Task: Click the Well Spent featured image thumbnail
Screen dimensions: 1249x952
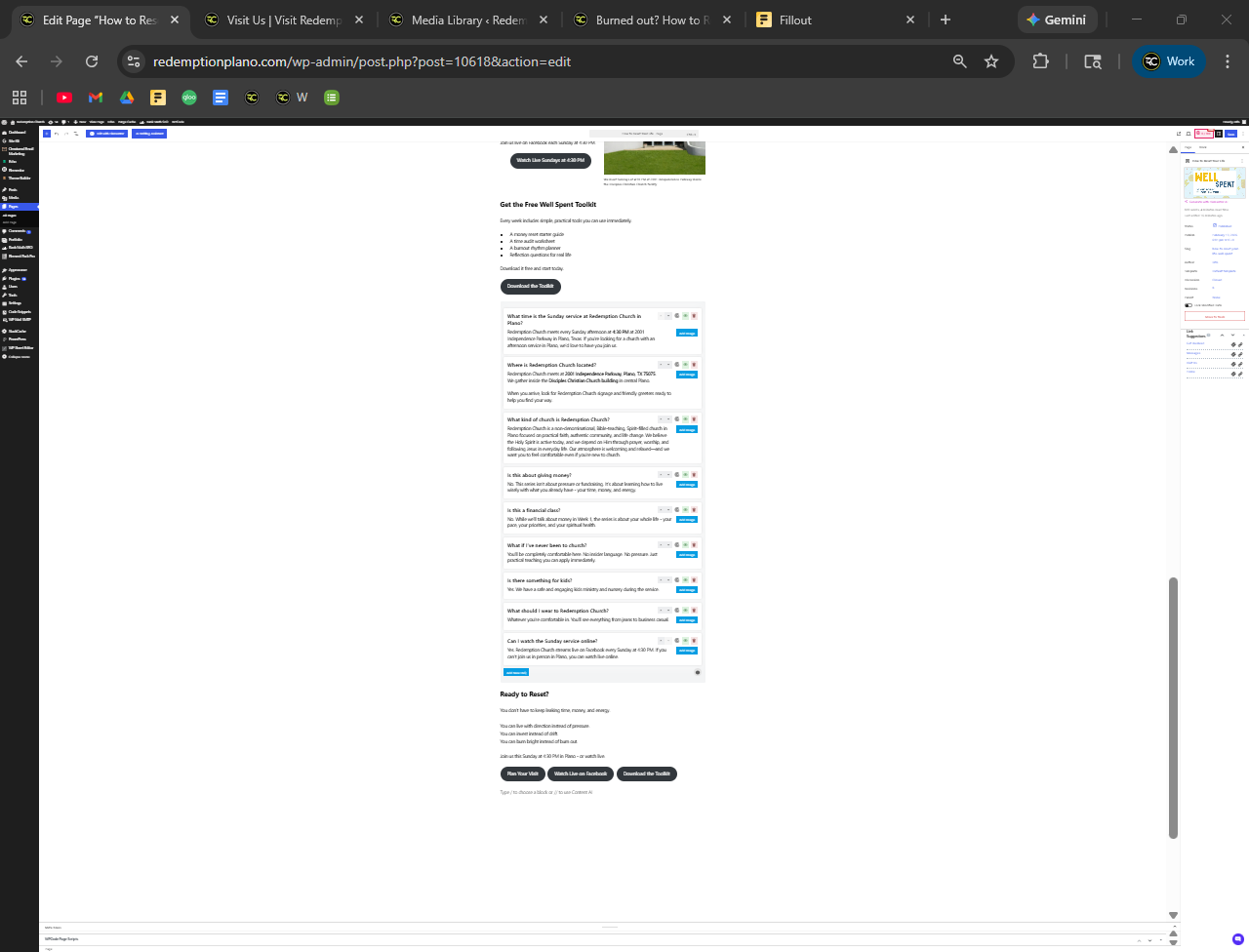Action: (x=1214, y=182)
